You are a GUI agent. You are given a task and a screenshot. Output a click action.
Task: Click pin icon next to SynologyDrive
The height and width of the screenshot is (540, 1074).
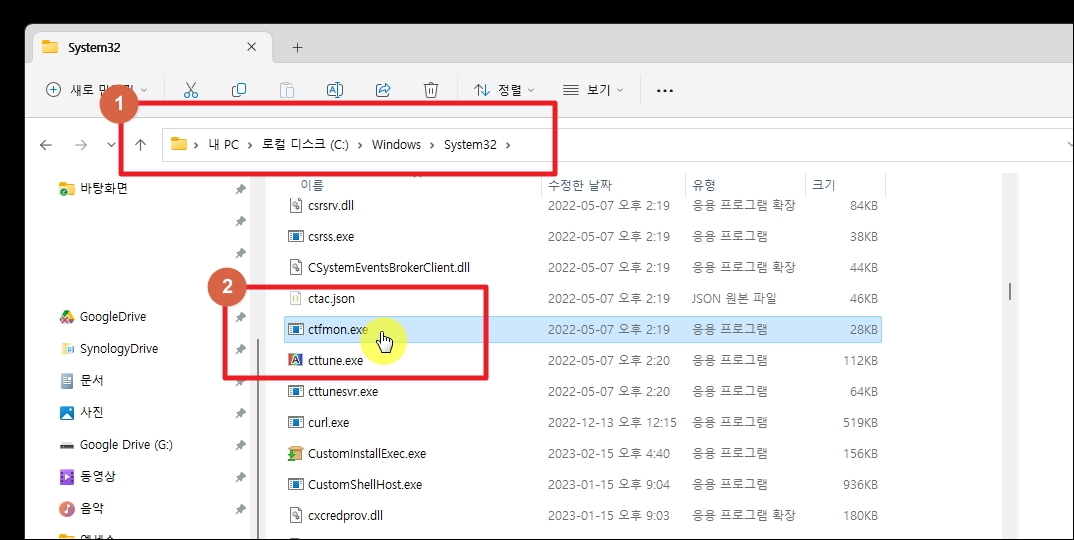pyautogui.click(x=240, y=349)
